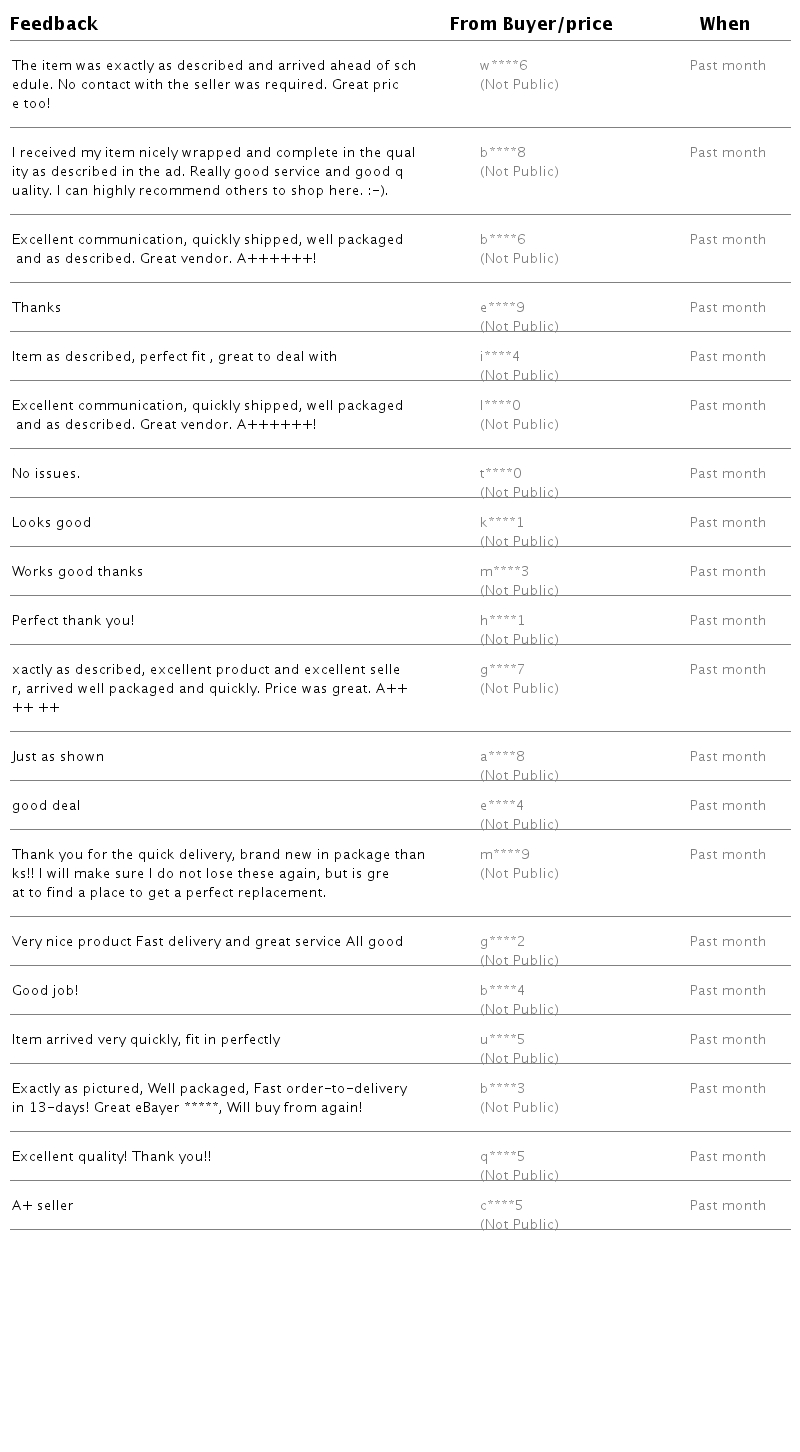Viewport: 800px width, 1452px height.
Task: Click buyer name k****1
Action: pos(501,523)
